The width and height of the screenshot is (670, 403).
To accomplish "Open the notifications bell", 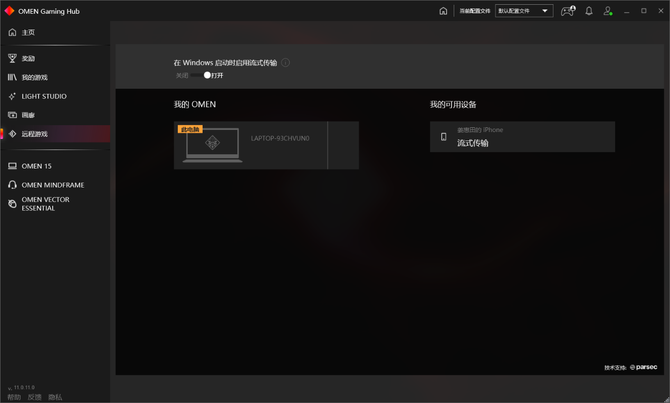I will (x=589, y=11).
